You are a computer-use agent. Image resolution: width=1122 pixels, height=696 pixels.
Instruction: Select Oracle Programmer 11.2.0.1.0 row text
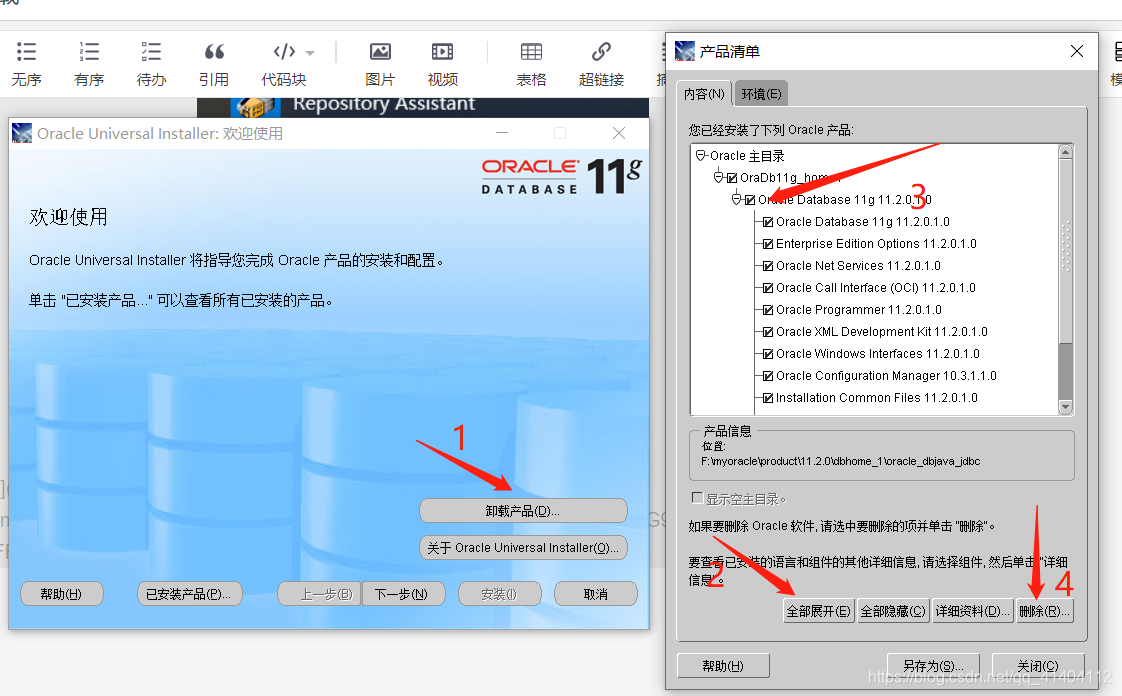(859, 310)
